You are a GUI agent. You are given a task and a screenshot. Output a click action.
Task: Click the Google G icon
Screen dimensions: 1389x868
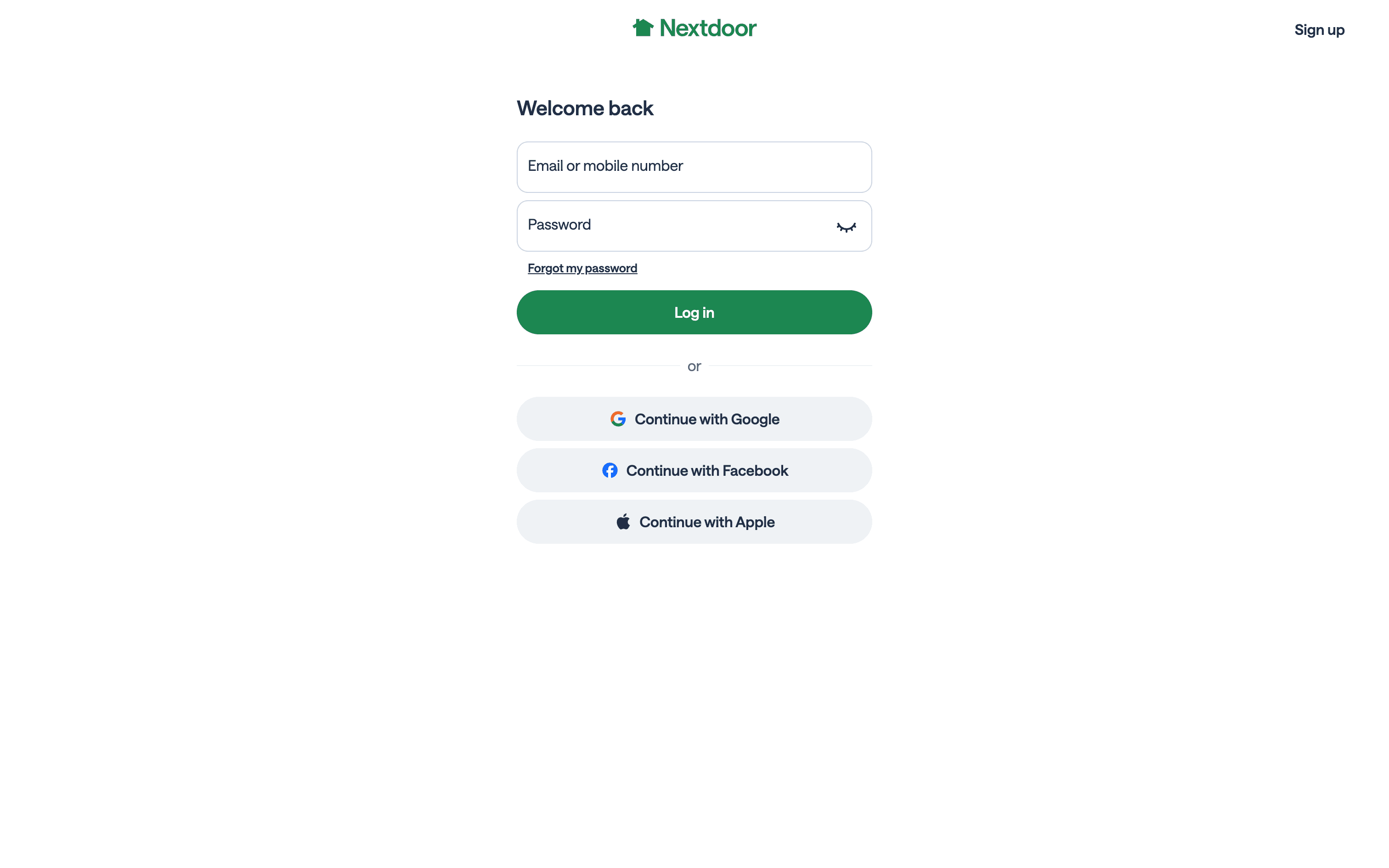coord(618,419)
